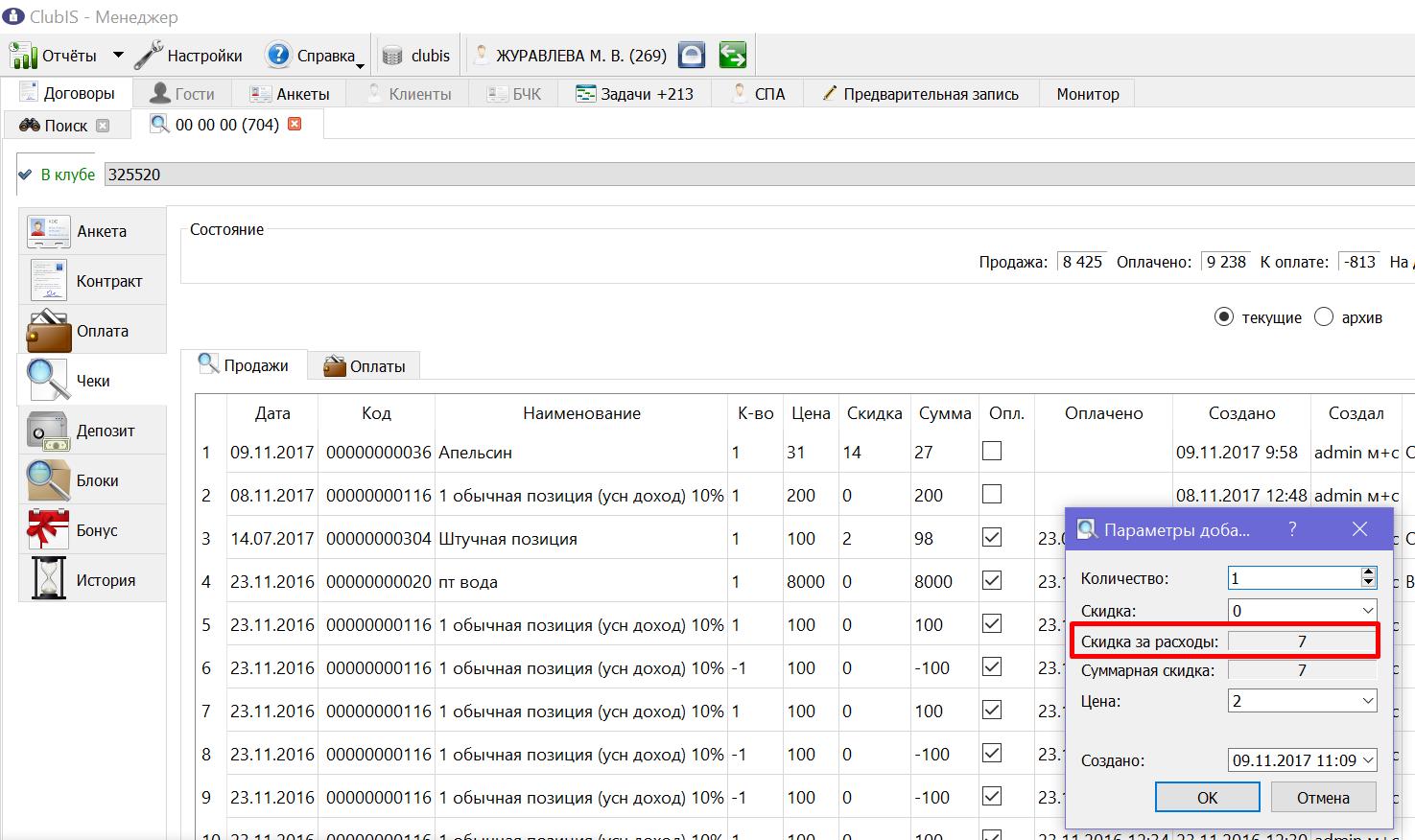This screenshot has height=840, width=1415.
Task: Open the Задачи +213 tab
Action: tap(635, 94)
